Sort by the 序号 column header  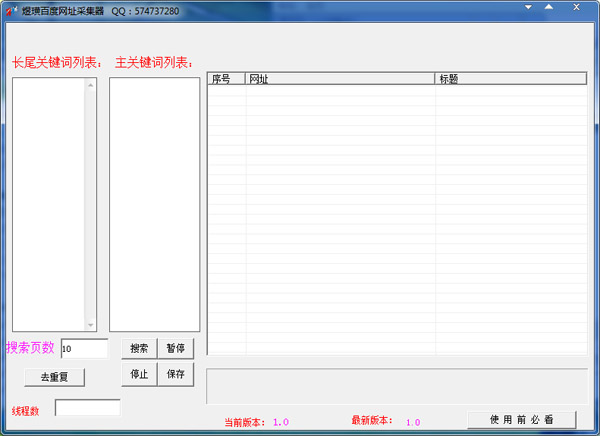click(226, 79)
